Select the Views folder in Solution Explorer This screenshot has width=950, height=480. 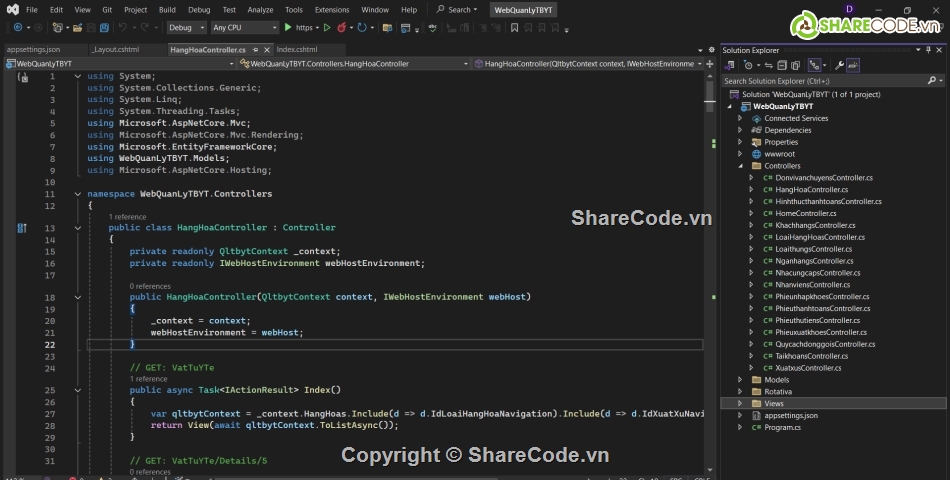click(x=774, y=404)
